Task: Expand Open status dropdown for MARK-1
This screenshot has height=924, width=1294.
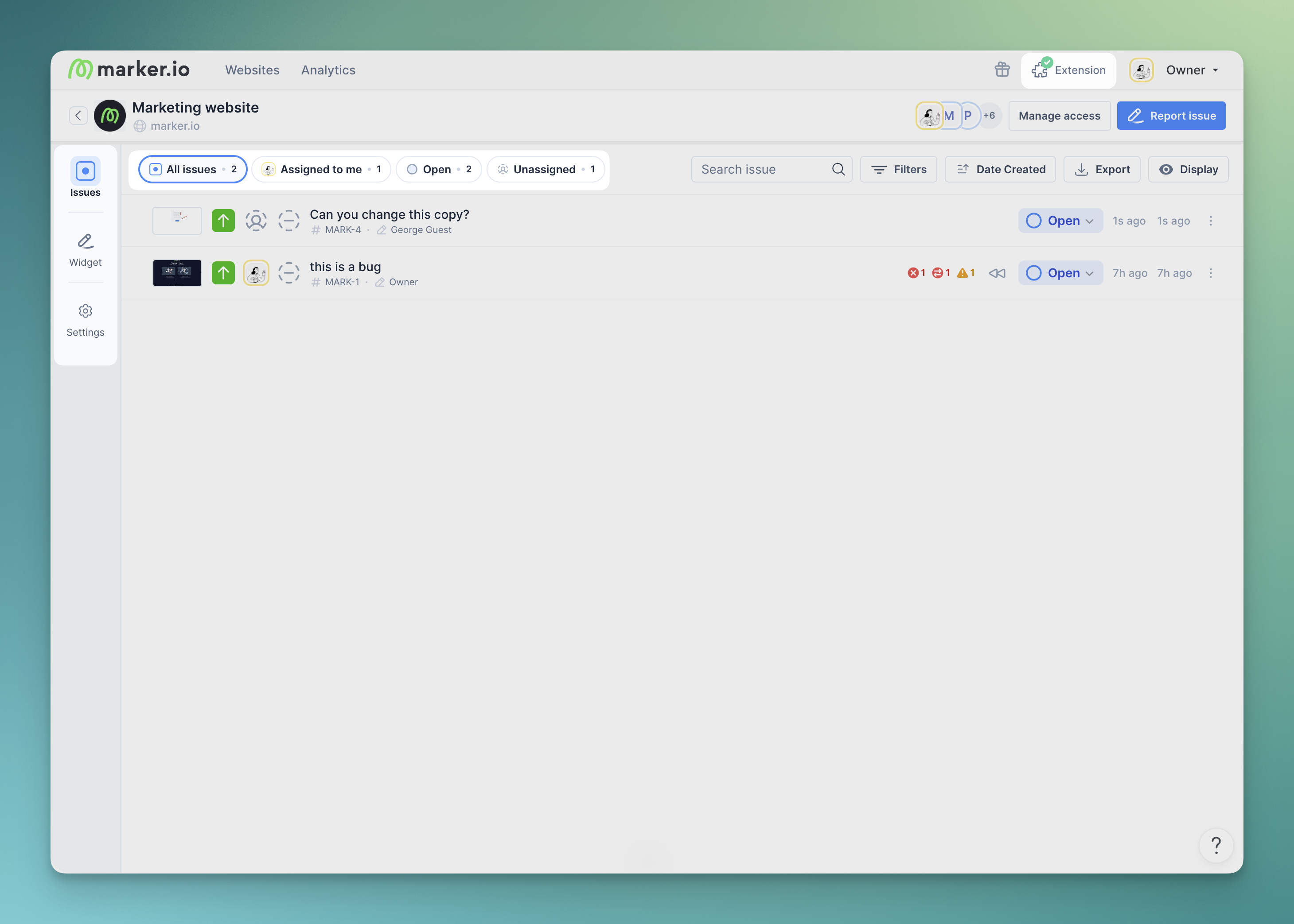Action: click(x=1060, y=273)
